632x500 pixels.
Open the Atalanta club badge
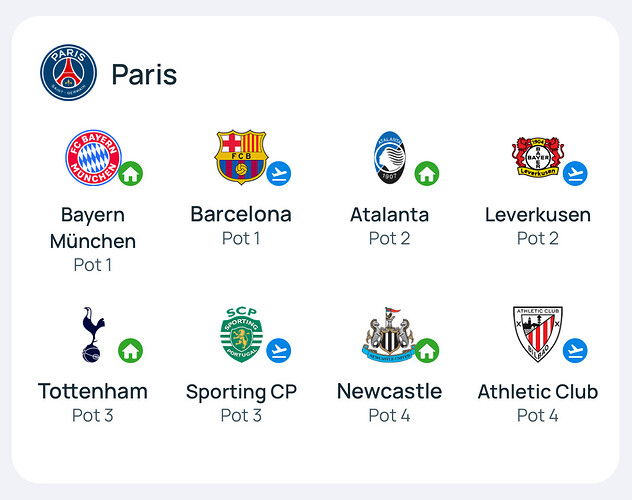click(389, 158)
